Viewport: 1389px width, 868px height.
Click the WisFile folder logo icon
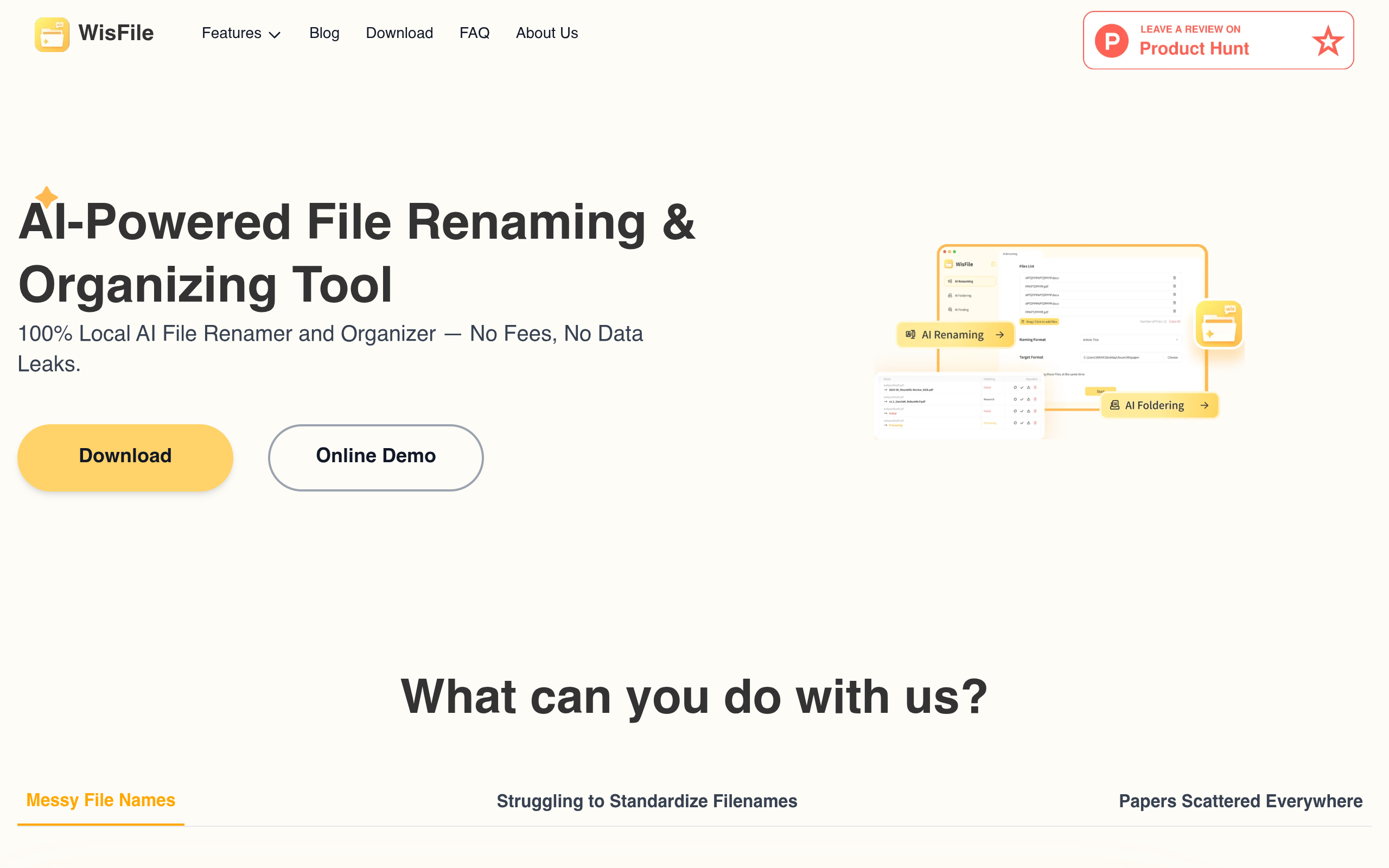point(52,34)
